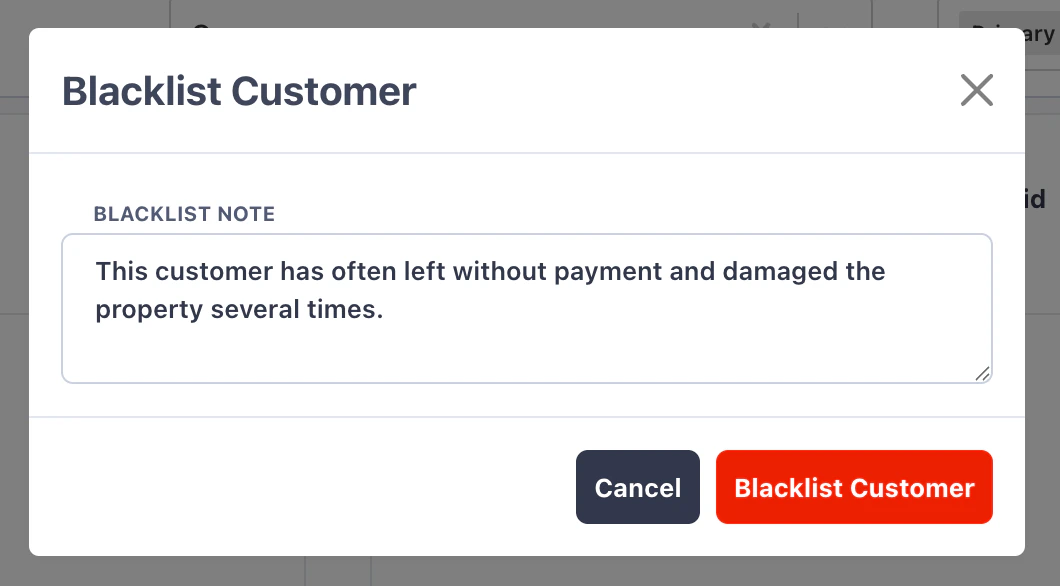Click the BLACKLIST NOTE field label
The image size is (1060, 586).
pyautogui.click(x=184, y=213)
